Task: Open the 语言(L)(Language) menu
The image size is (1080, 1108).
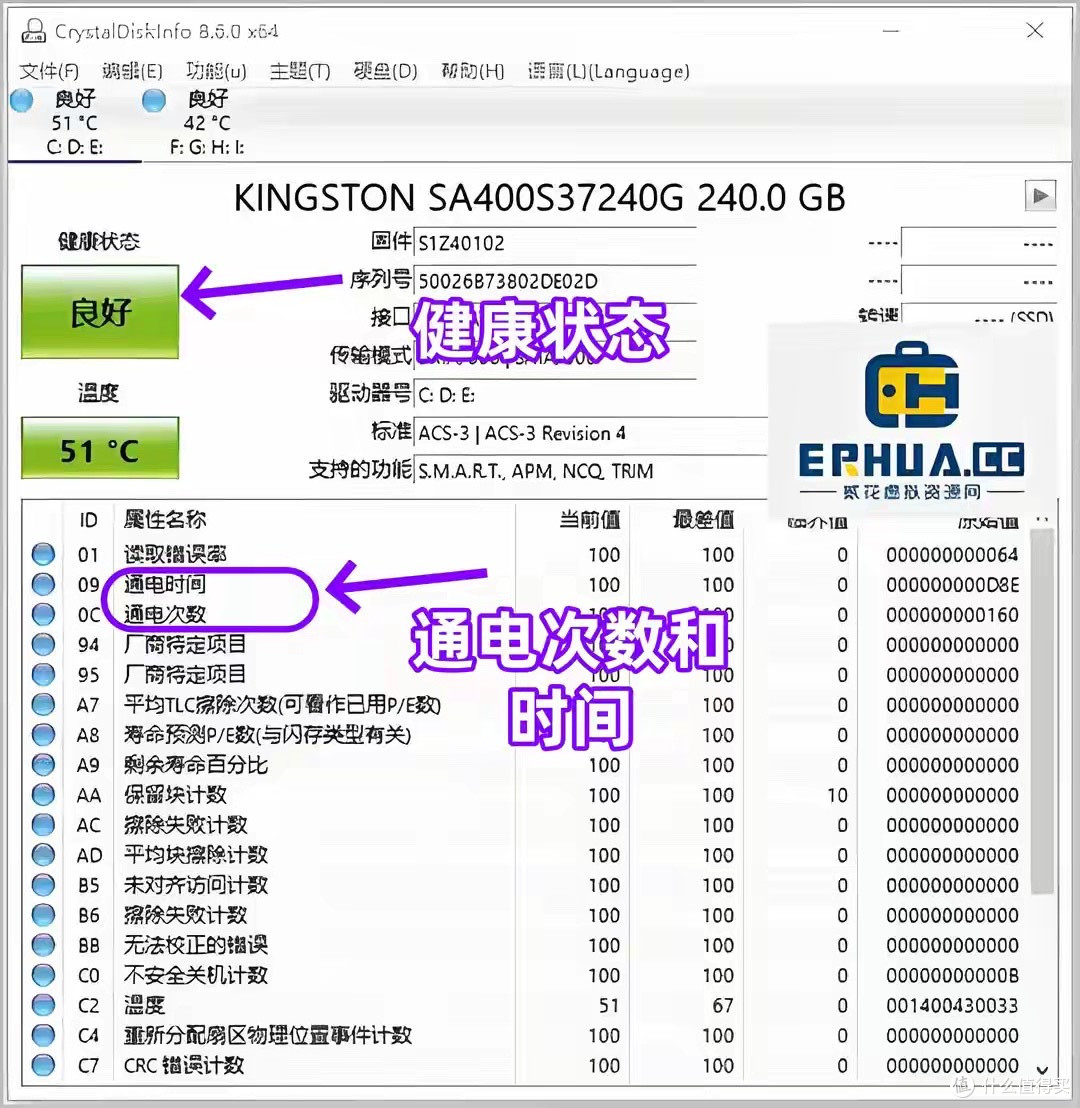Action: [x=608, y=71]
